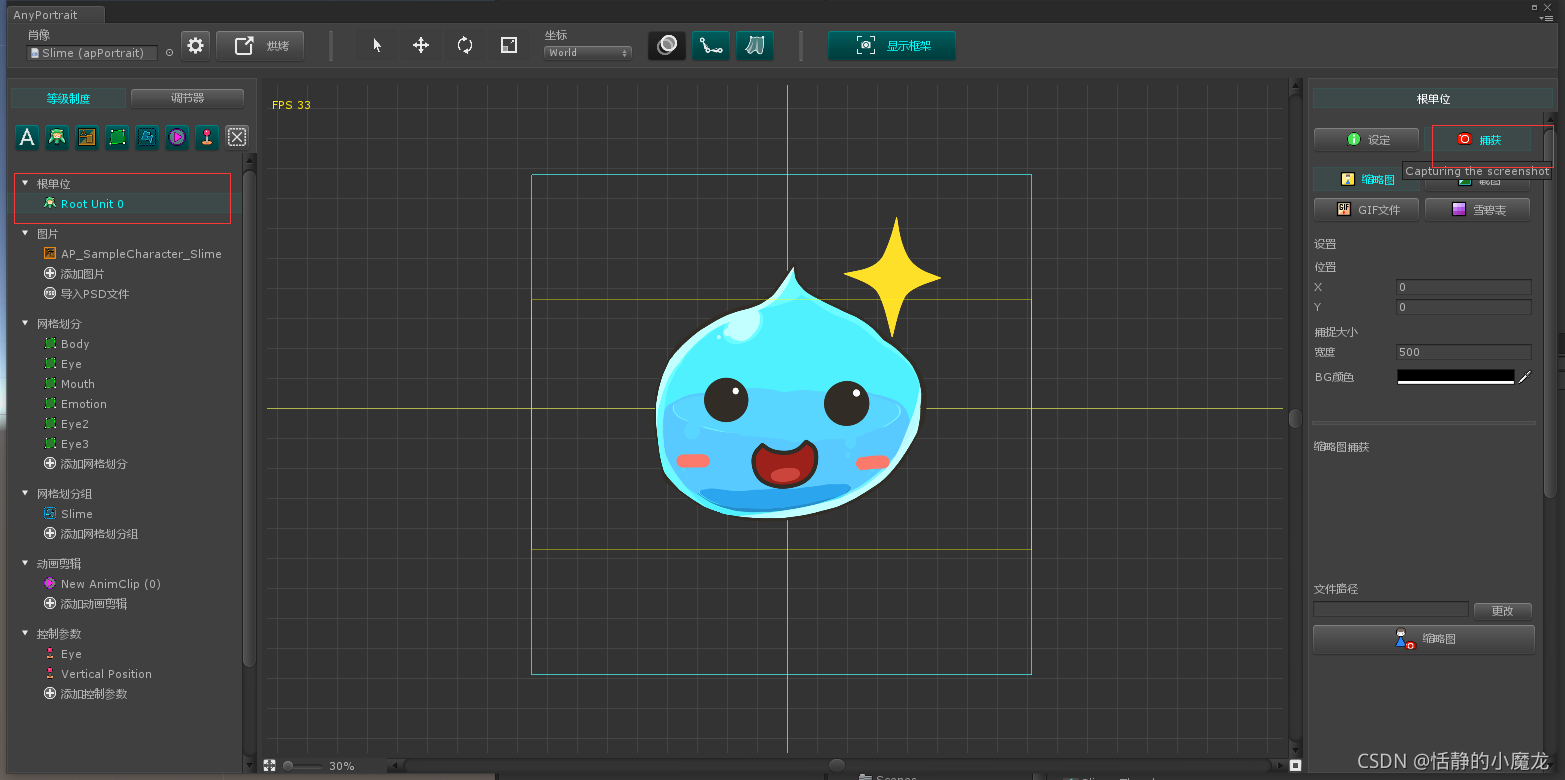Switch to the Controller (调节器) tab

(187, 98)
